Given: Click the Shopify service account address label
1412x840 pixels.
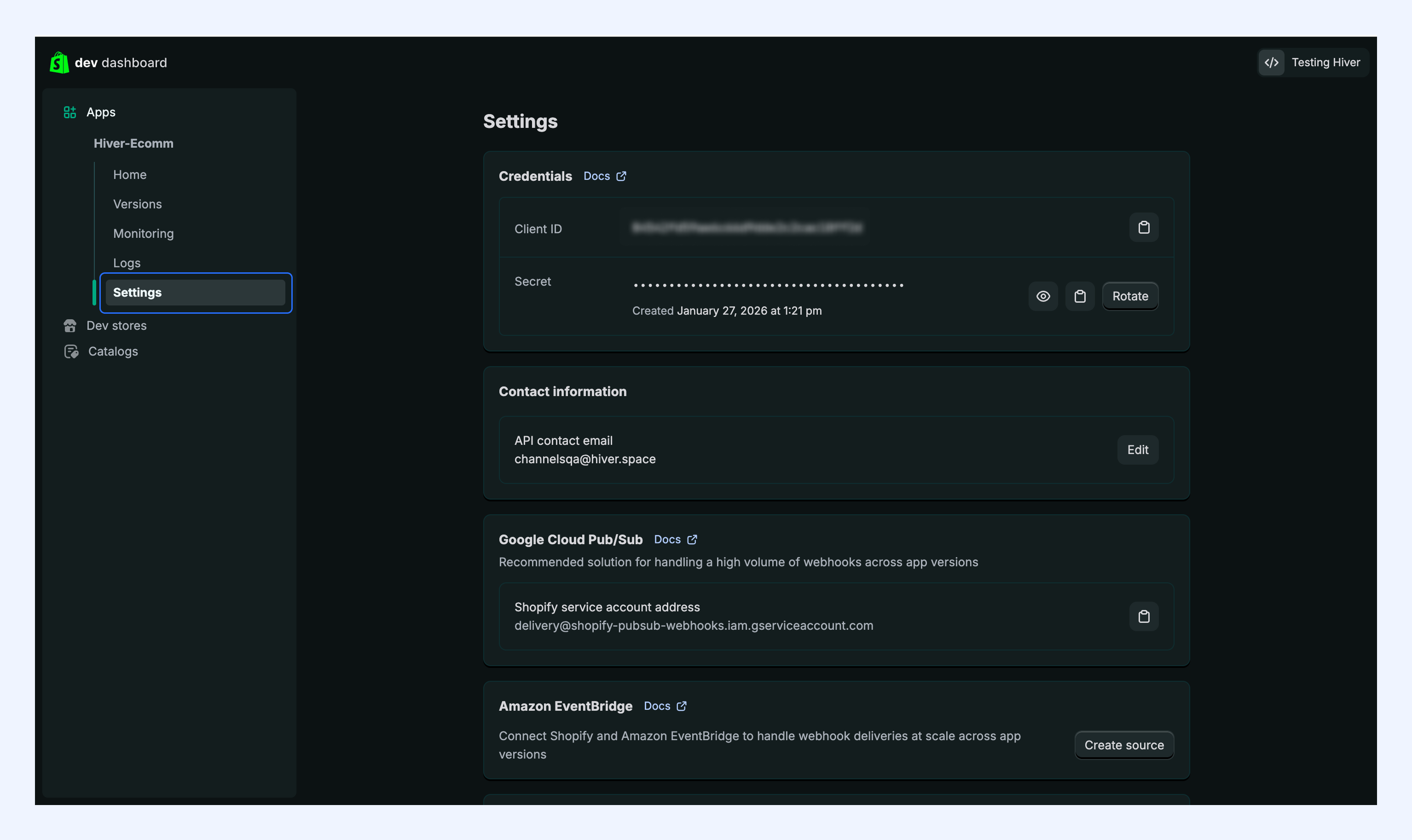Looking at the screenshot, I should 607,607.
